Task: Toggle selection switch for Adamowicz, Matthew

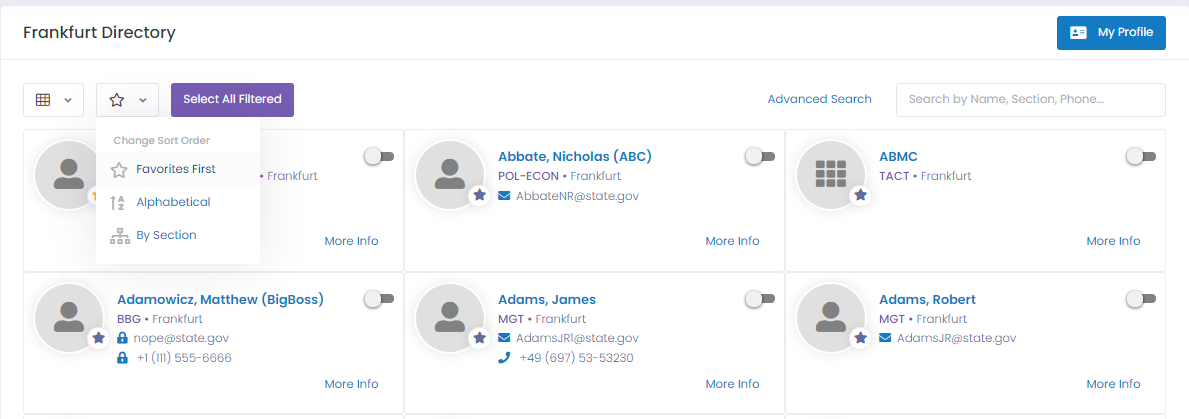Action: 379,299
